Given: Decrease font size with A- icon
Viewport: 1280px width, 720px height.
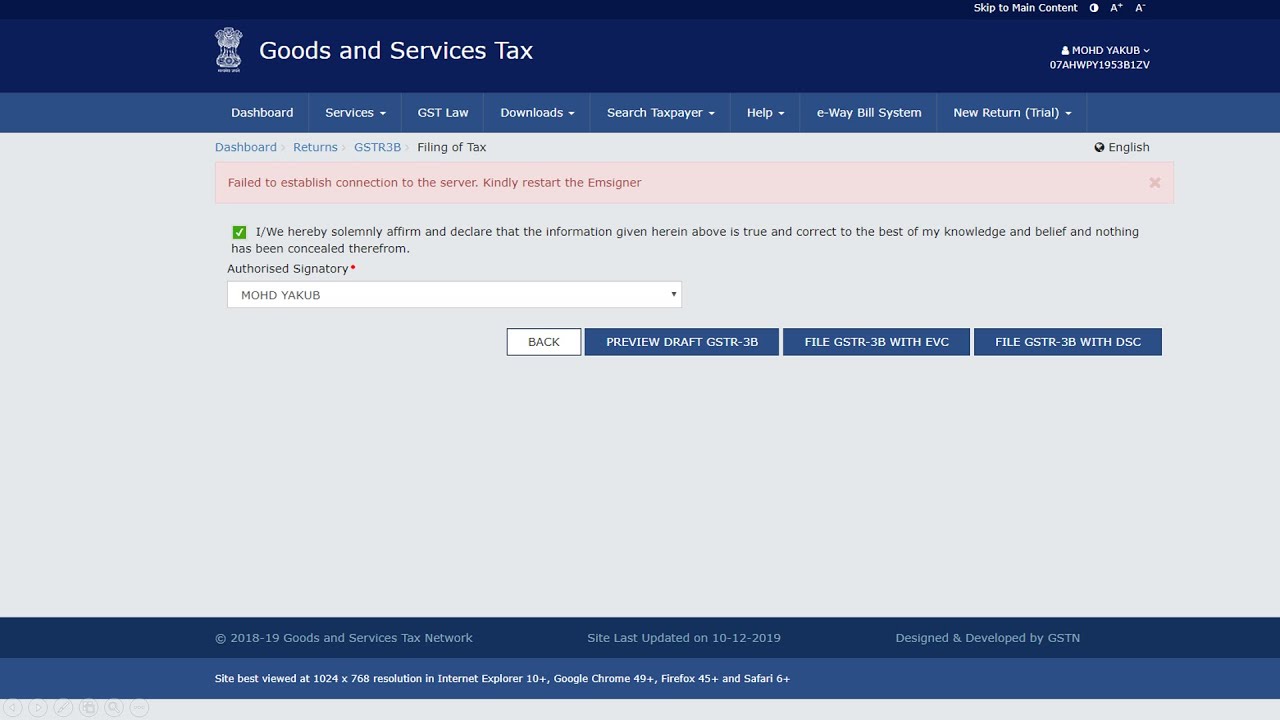Looking at the screenshot, I should 1140,8.
